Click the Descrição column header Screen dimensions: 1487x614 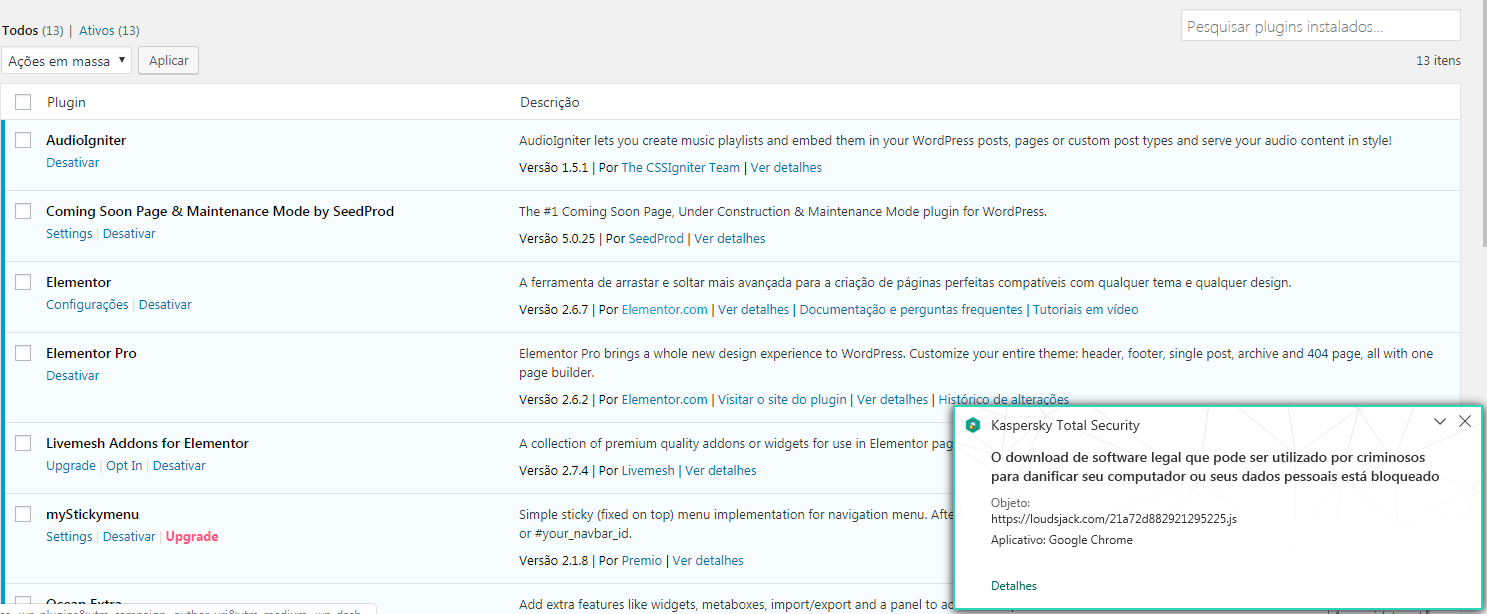(x=550, y=102)
